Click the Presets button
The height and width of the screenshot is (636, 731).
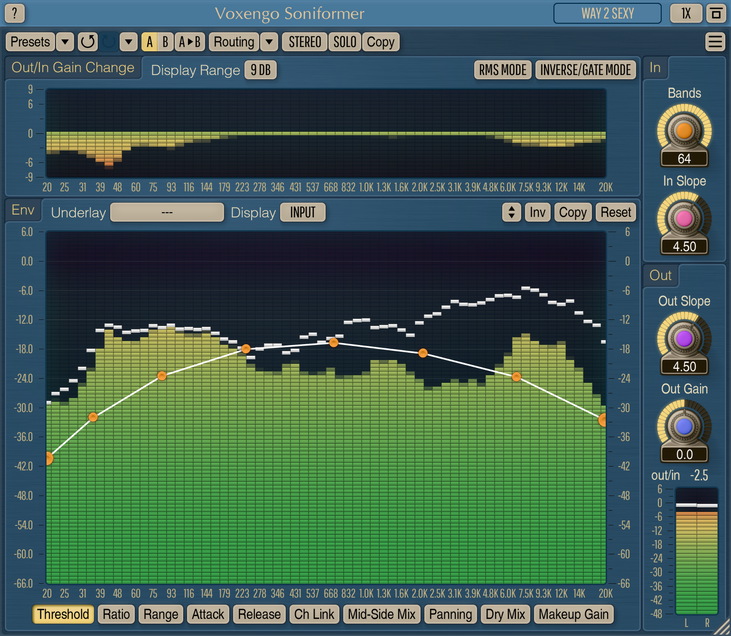point(30,42)
